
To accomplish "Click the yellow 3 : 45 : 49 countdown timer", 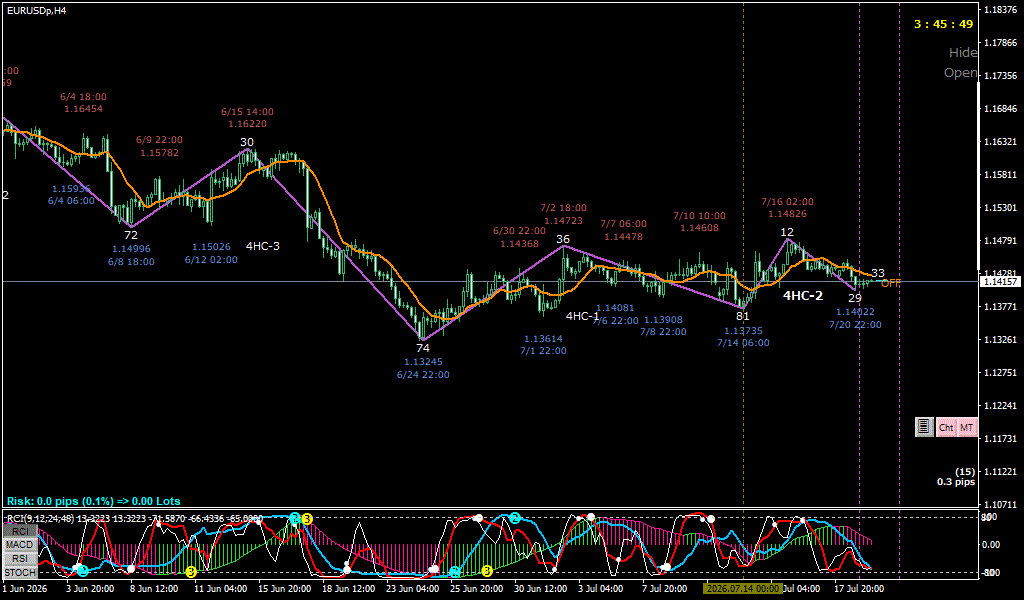I will [x=943, y=24].
